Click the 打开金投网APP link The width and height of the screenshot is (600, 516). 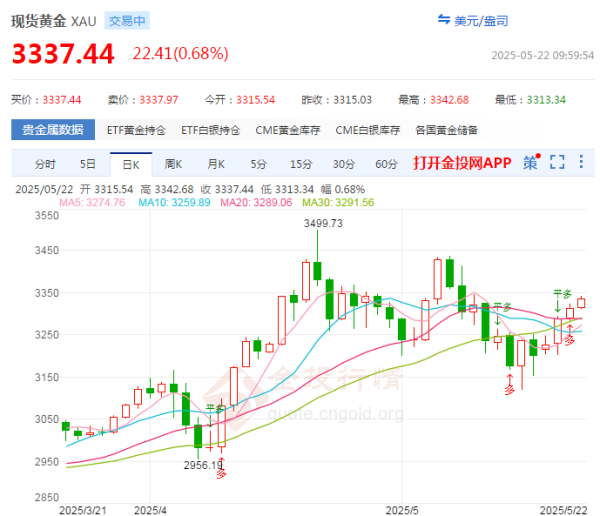coord(462,163)
